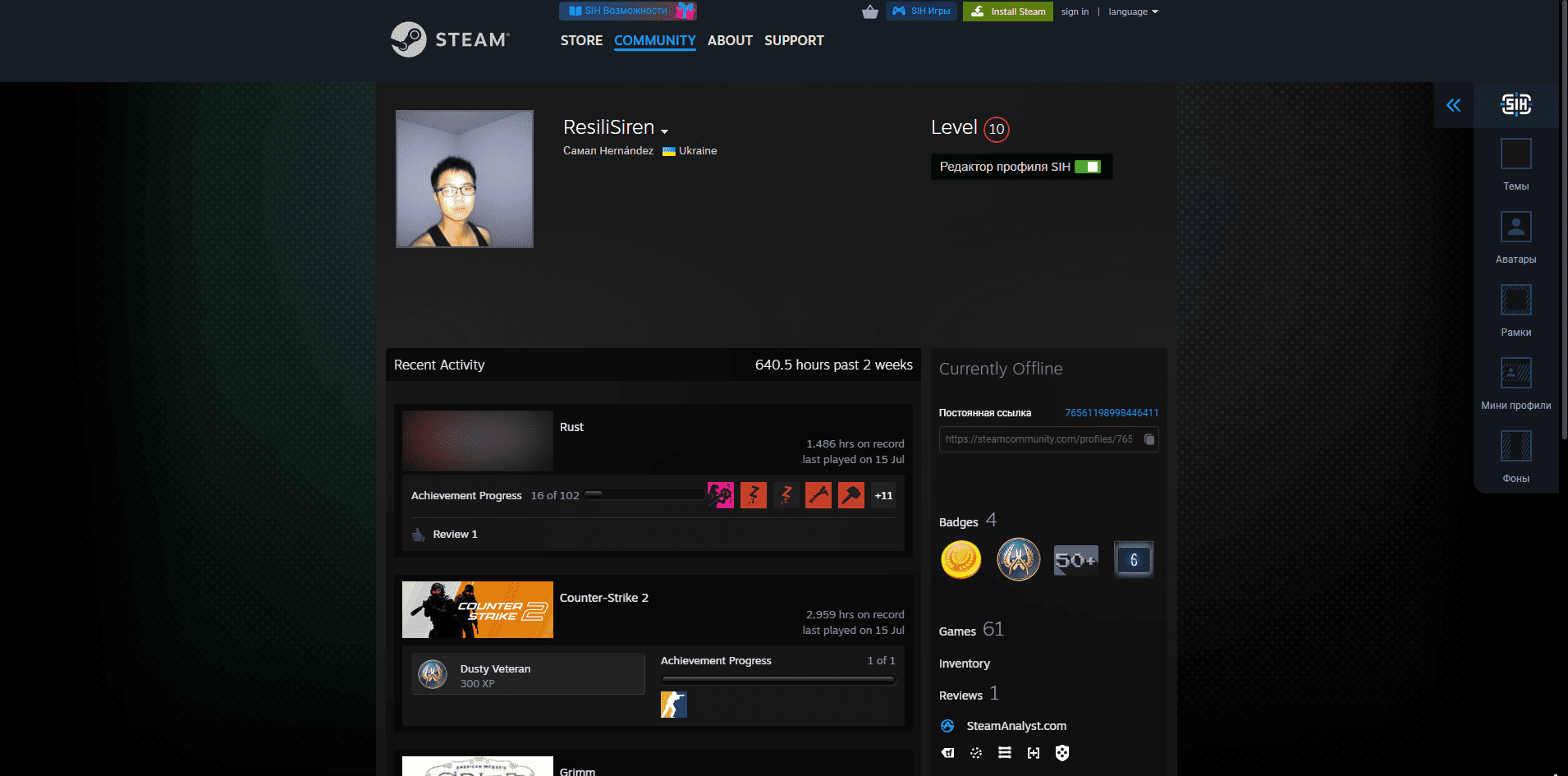Viewport: 1568px width, 776px height.
Task: Click the pink Rust achievement icon
Action: 720,495
